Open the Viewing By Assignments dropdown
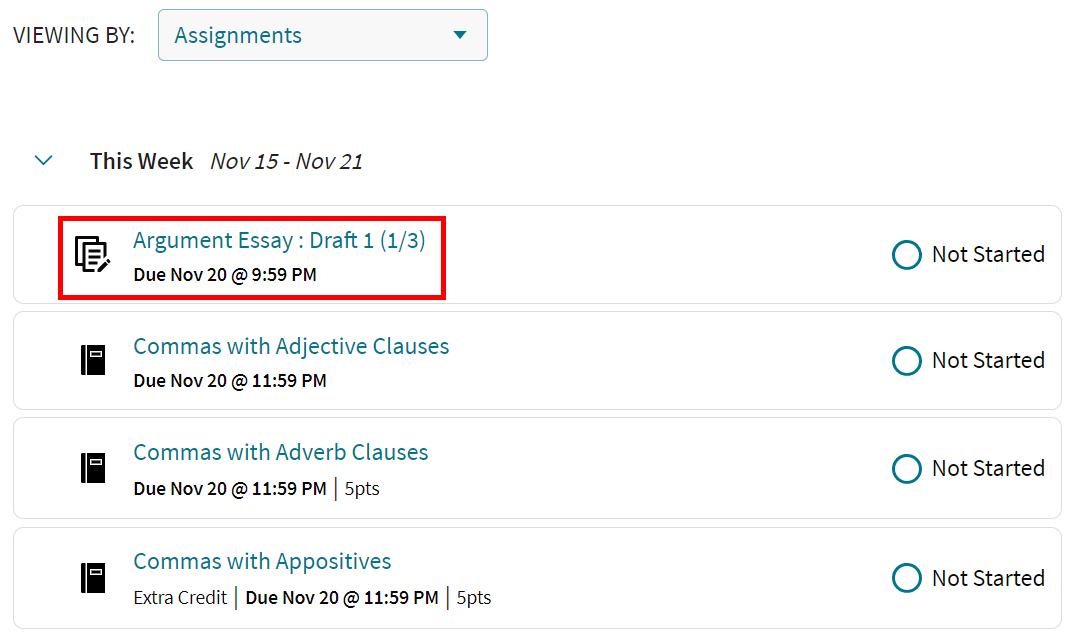The width and height of the screenshot is (1073, 639). coord(322,34)
